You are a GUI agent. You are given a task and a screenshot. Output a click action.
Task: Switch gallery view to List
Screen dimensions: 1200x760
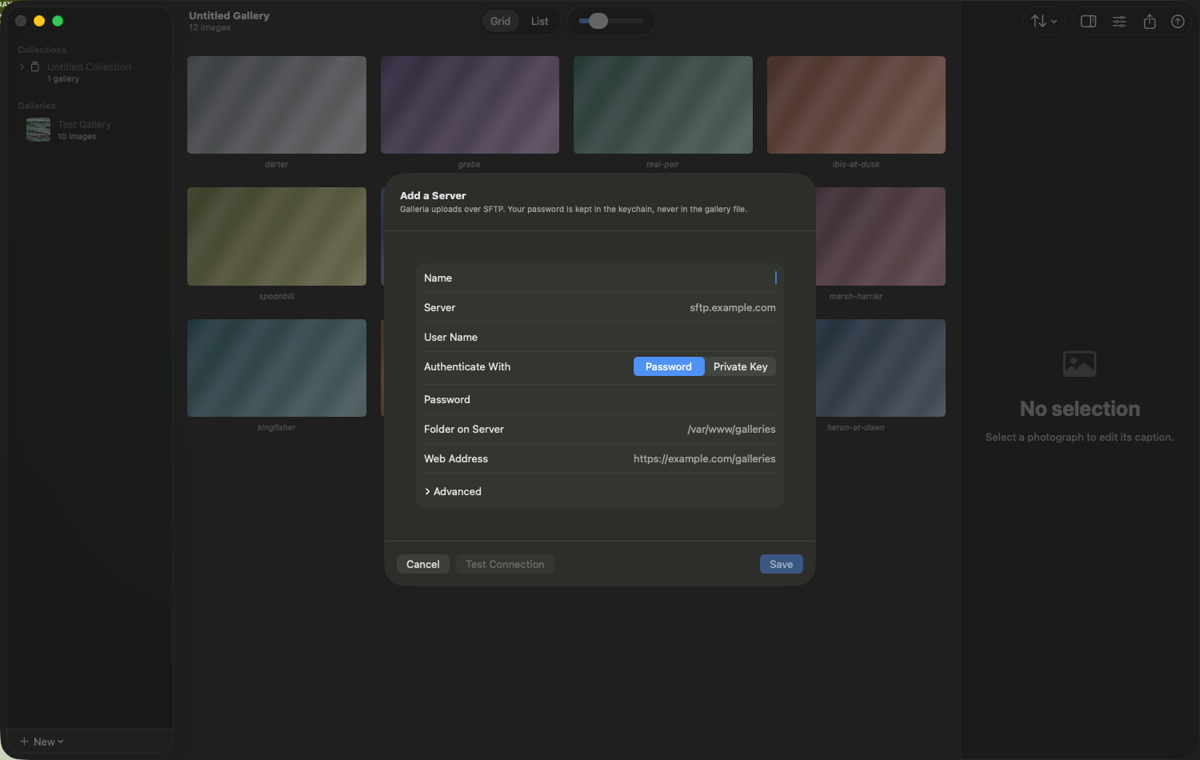[540, 21]
